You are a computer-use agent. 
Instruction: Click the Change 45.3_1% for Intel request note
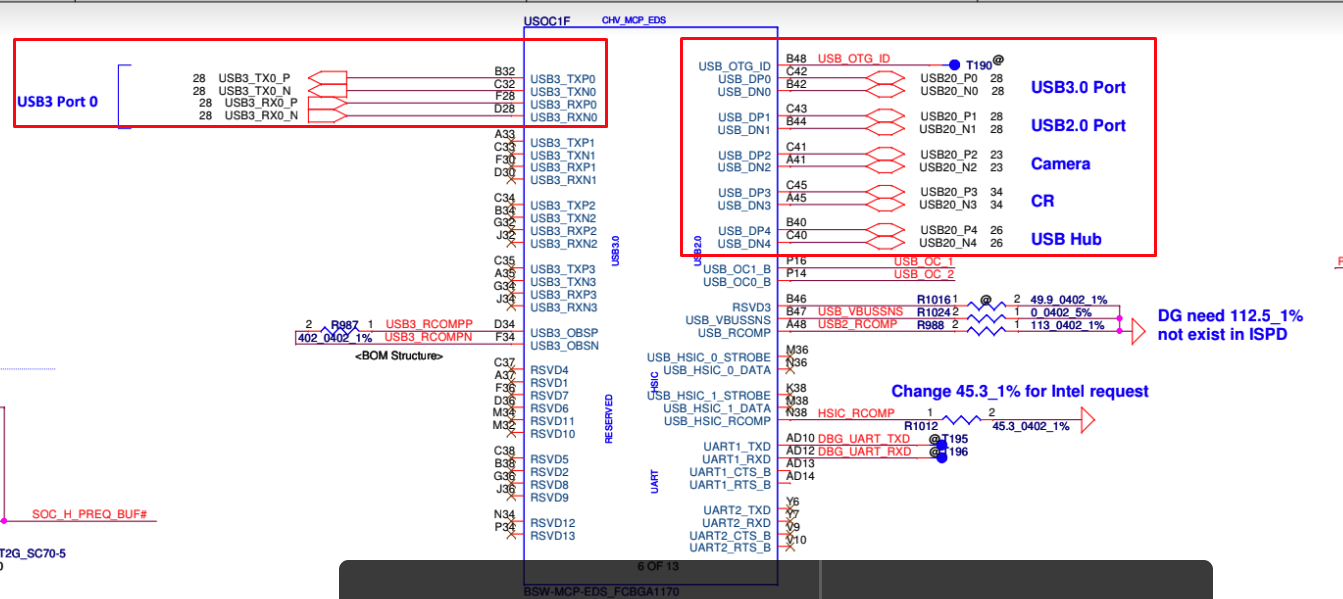coord(1020,391)
